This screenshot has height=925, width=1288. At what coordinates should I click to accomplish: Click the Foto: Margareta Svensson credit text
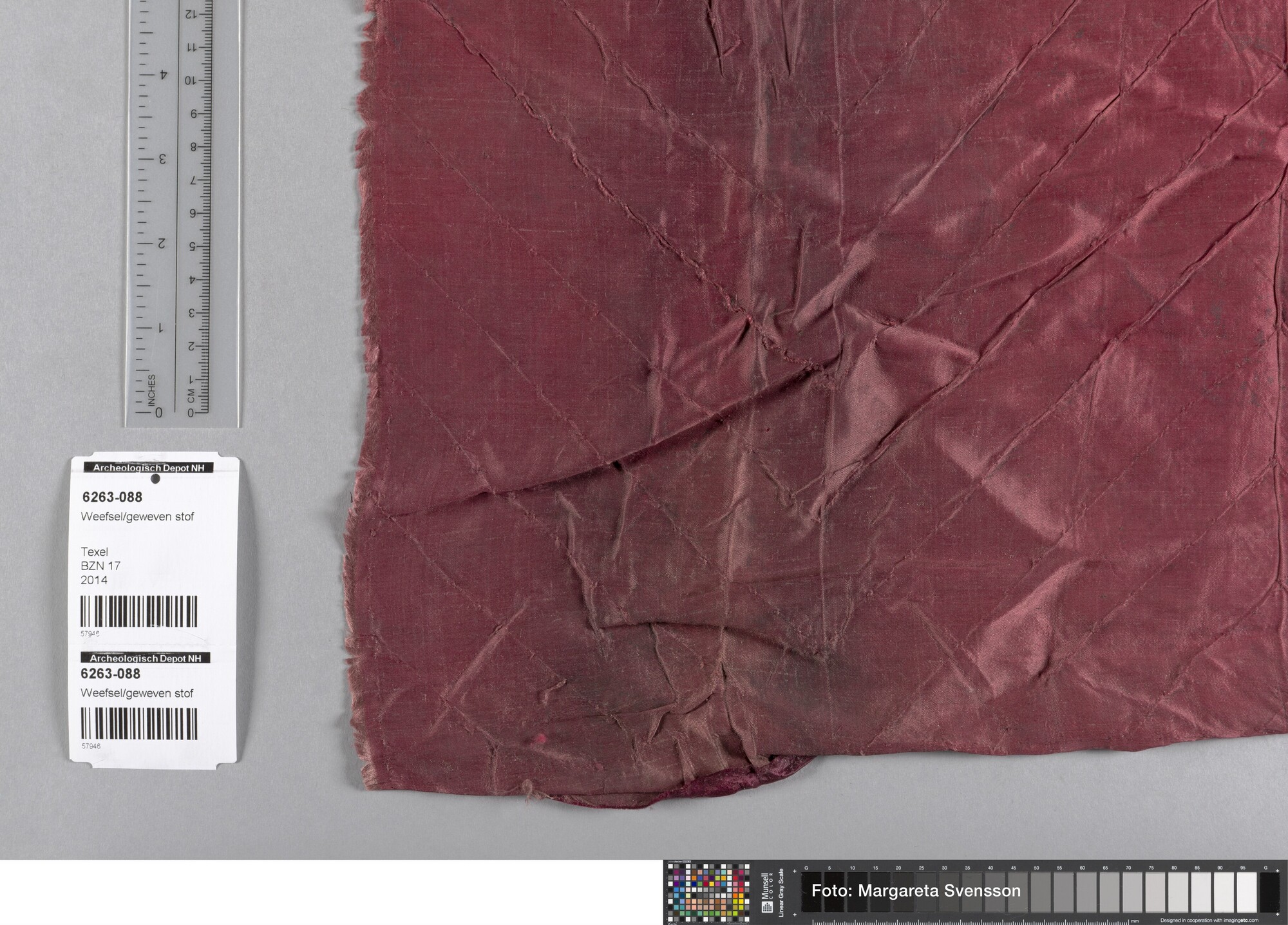click(916, 891)
